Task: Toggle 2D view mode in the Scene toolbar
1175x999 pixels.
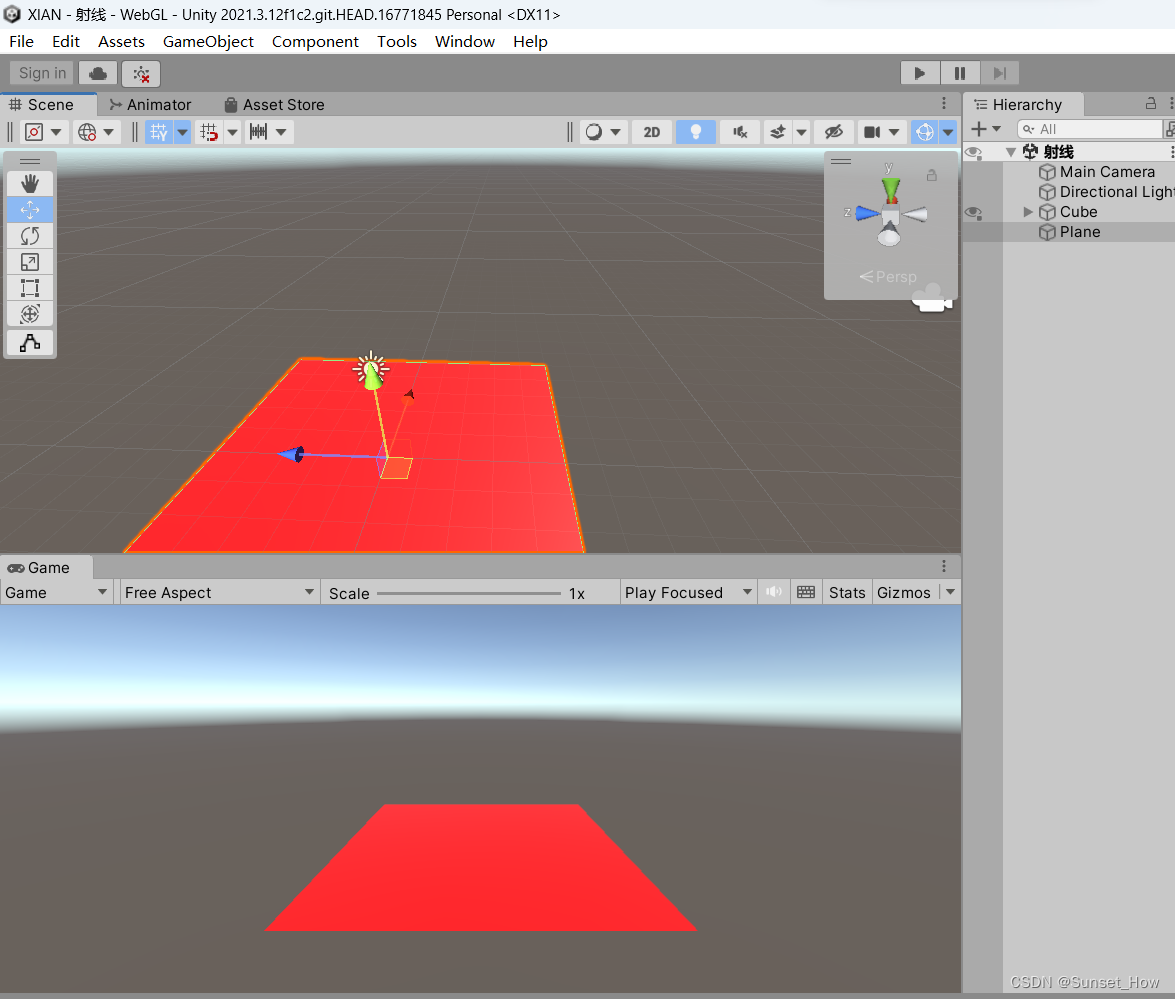Action: point(651,131)
